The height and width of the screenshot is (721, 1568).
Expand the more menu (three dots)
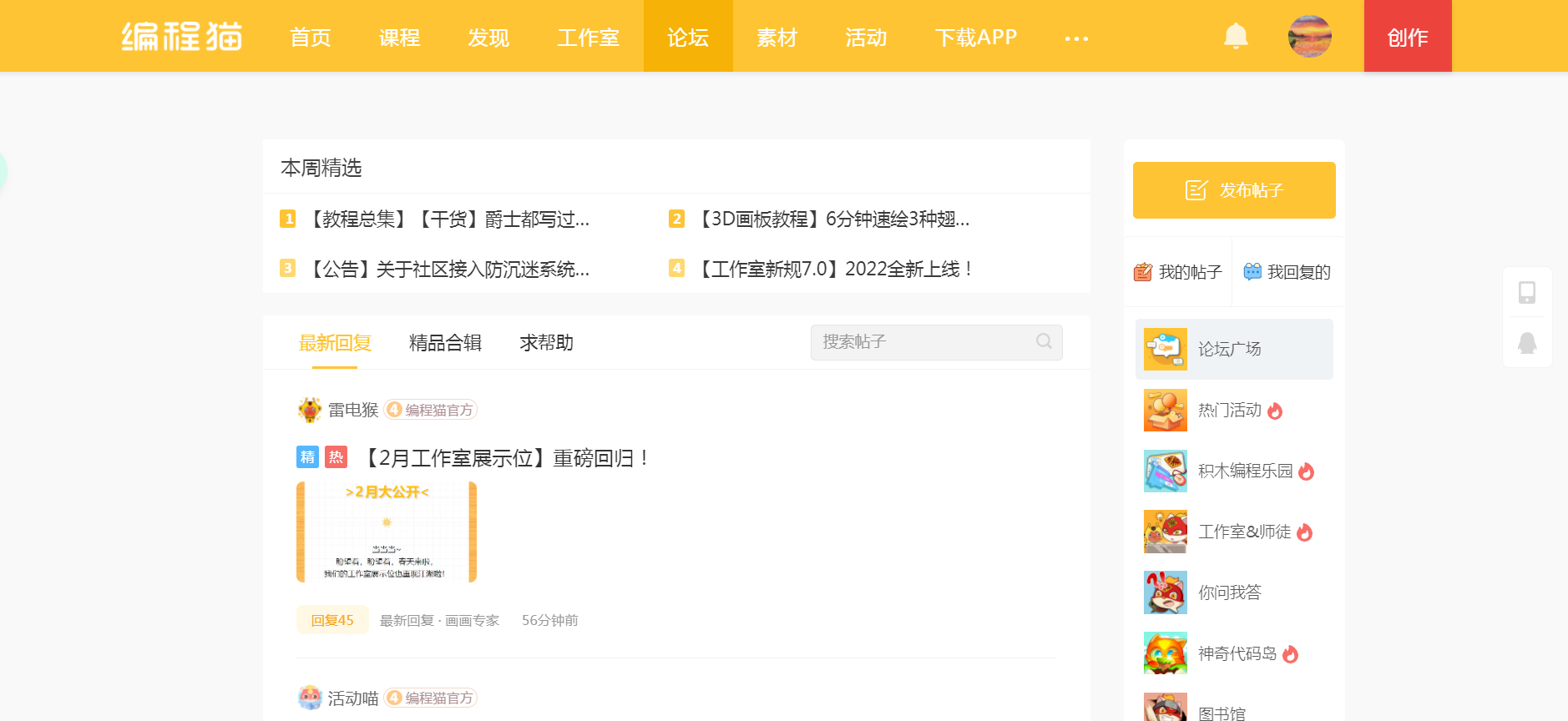click(1076, 38)
